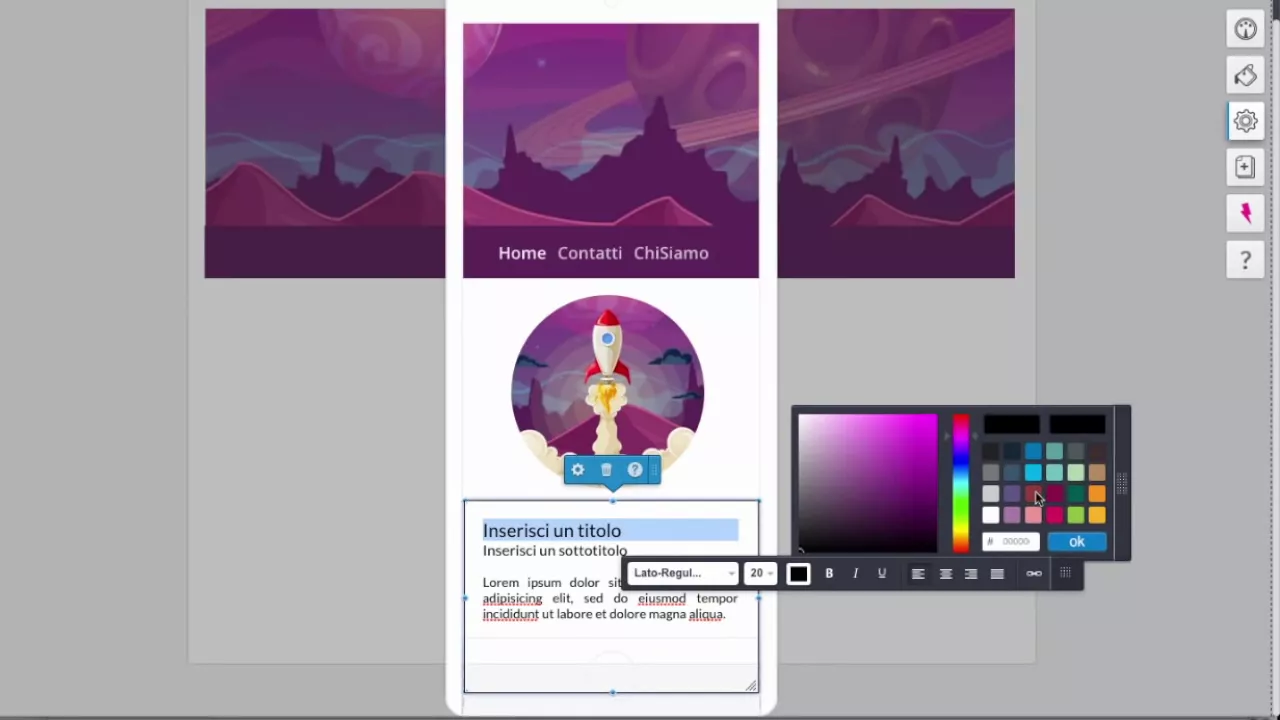The height and width of the screenshot is (720, 1280).
Task: Confirm color with ok button
Action: (x=1077, y=541)
